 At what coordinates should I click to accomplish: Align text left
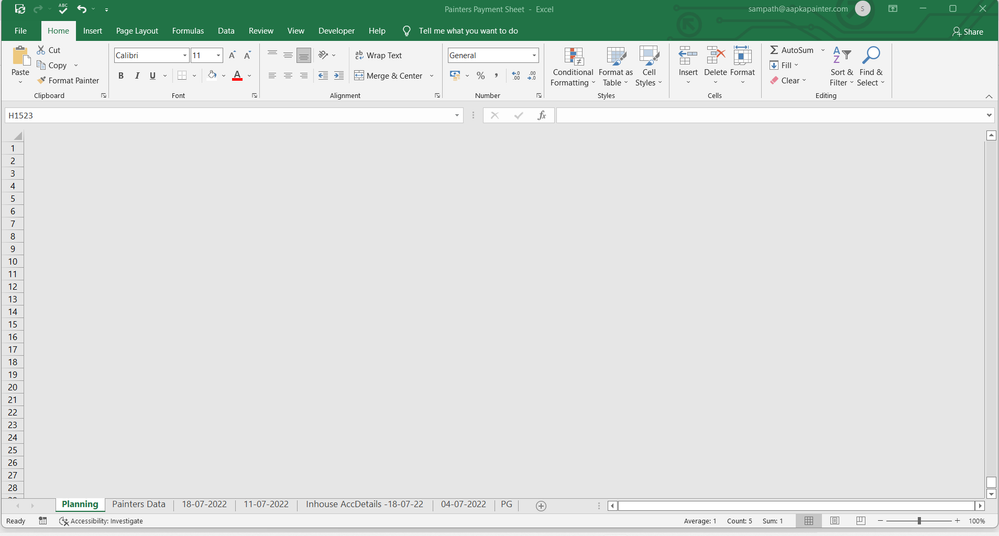272,75
